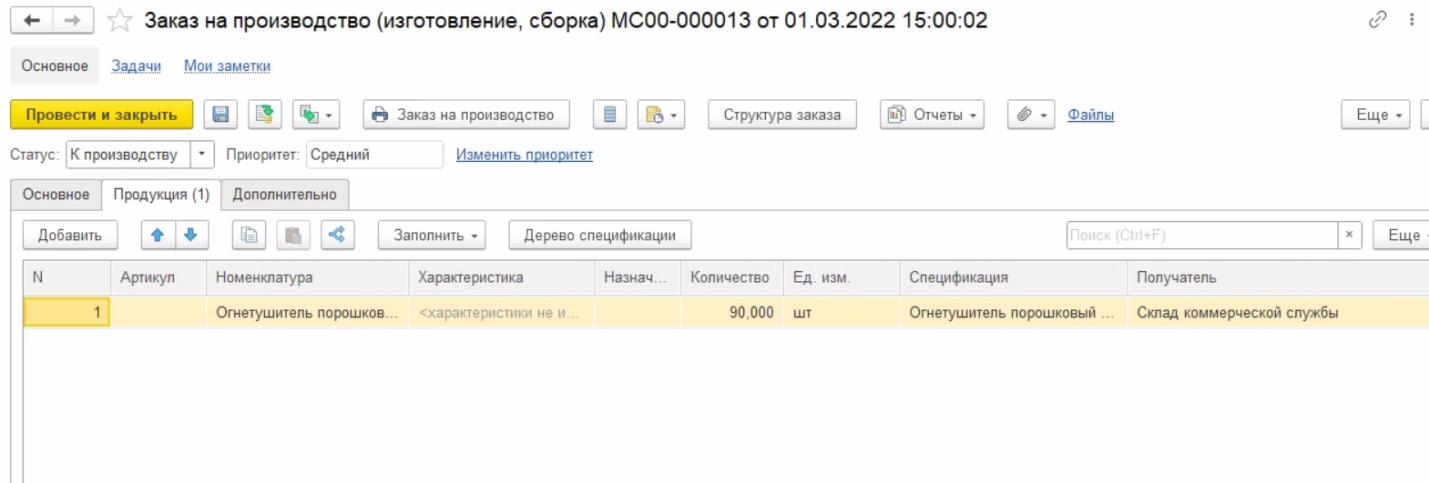Viewport: 1429px width, 483px height.
Task: Open create-based-on dropdown icon
Action: point(316,115)
